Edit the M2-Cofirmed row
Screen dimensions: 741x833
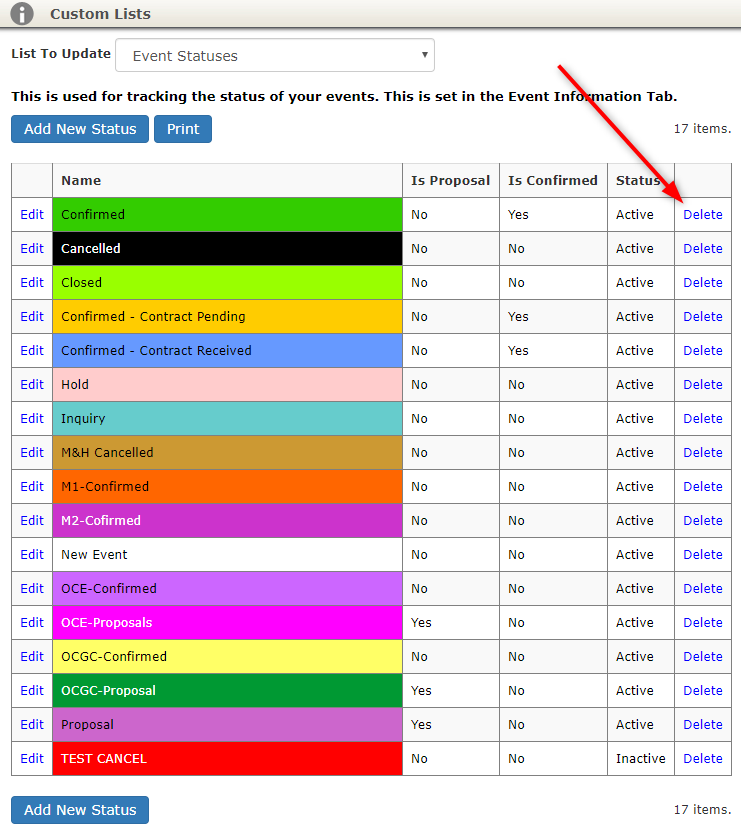click(32, 521)
